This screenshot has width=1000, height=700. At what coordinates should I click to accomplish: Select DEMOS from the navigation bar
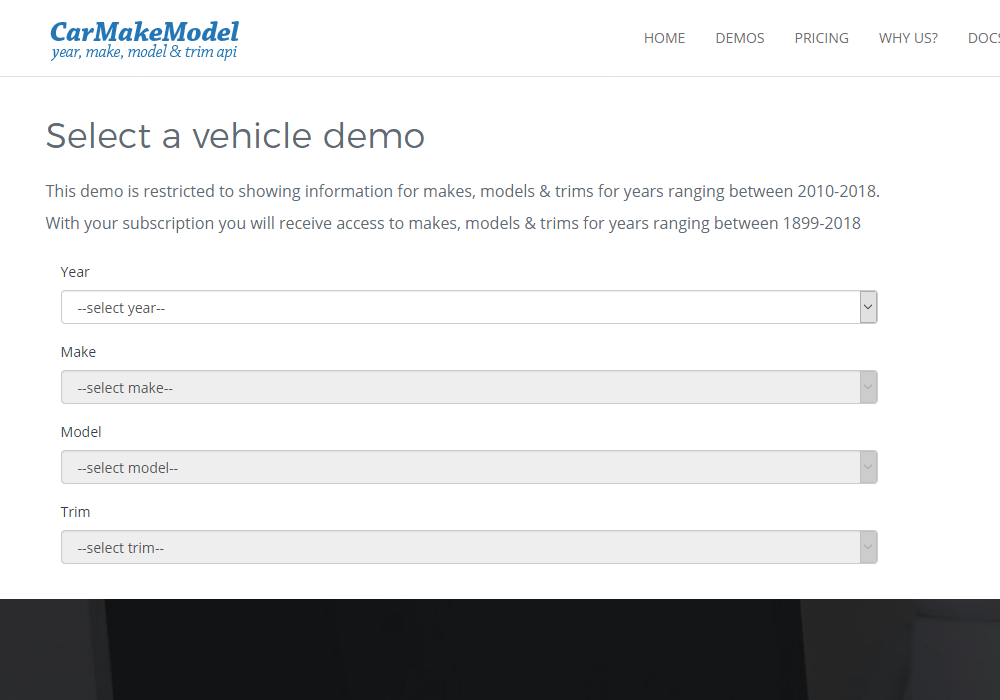(739, 38)
